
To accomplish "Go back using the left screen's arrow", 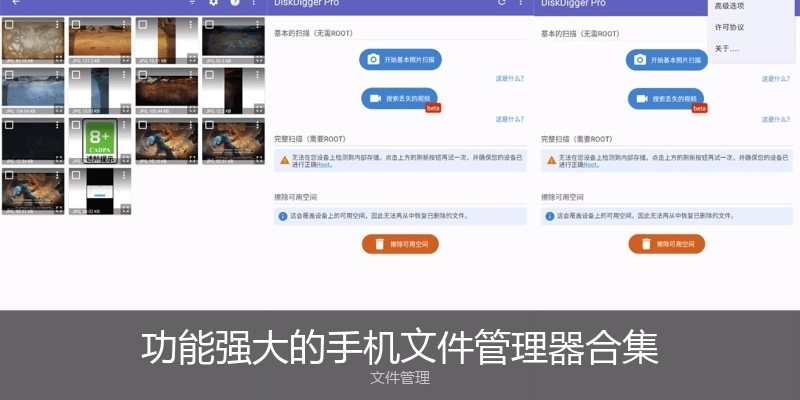I will pos(16,3).
